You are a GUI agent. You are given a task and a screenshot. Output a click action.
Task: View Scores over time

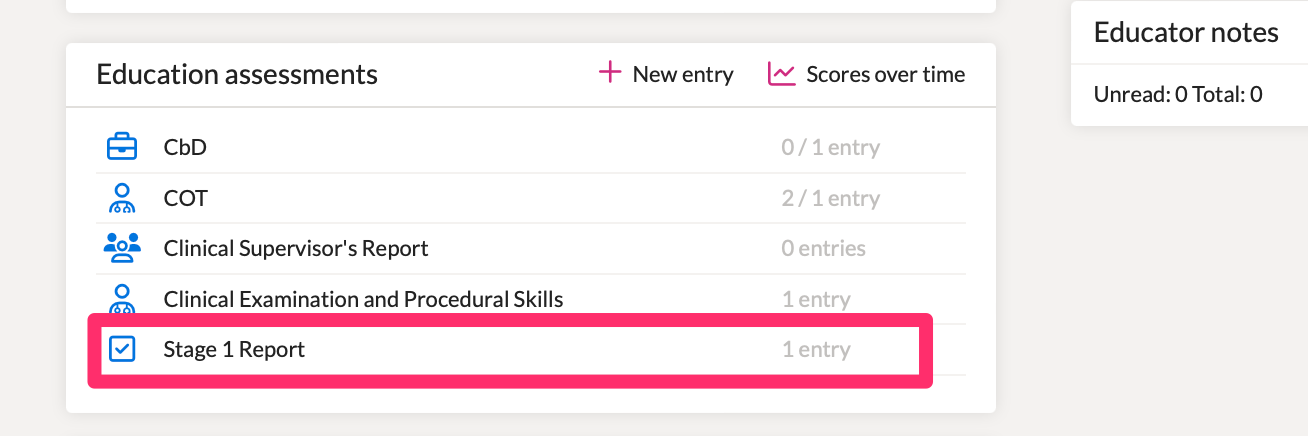(x=867, y=74)
